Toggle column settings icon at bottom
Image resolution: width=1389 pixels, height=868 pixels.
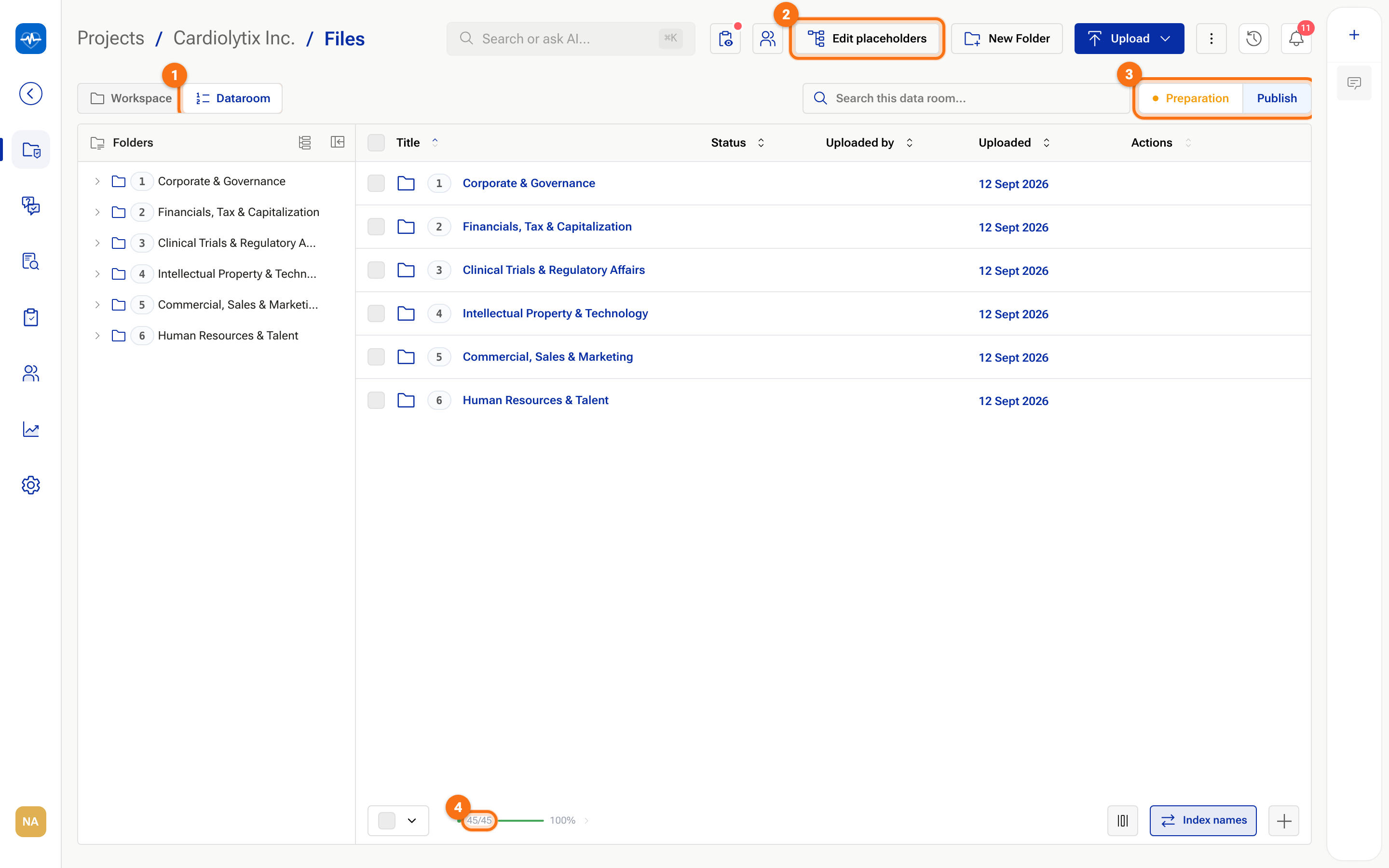tap(1123, 820)
